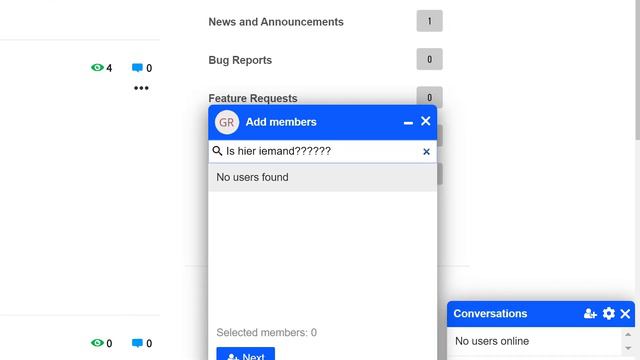This screenshot has width=640, height=360.
Task: Click the views eye icon showing 0
Action: 97,343
